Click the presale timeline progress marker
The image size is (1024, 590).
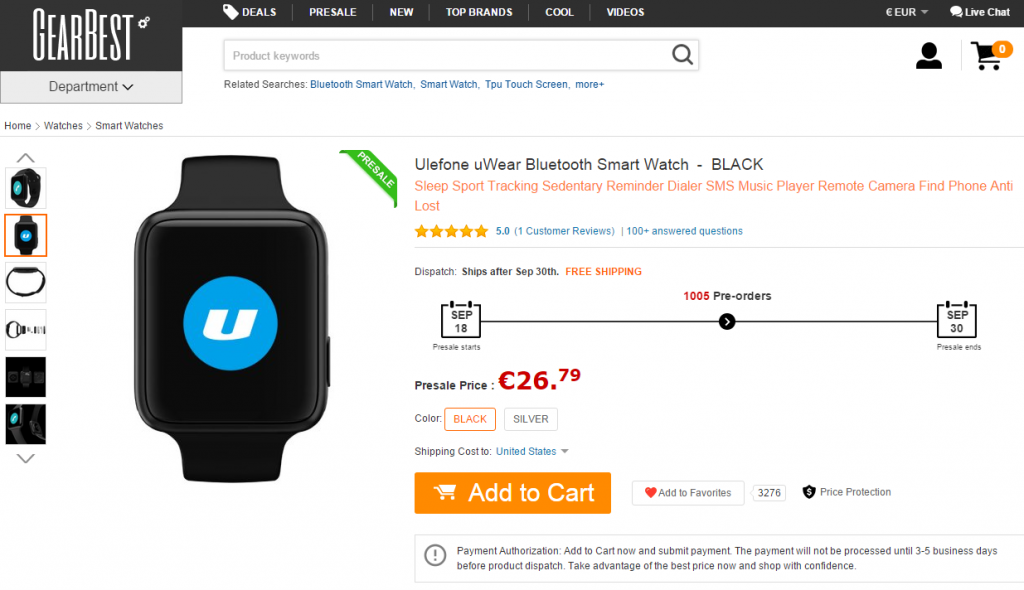[x=727, y=321]
